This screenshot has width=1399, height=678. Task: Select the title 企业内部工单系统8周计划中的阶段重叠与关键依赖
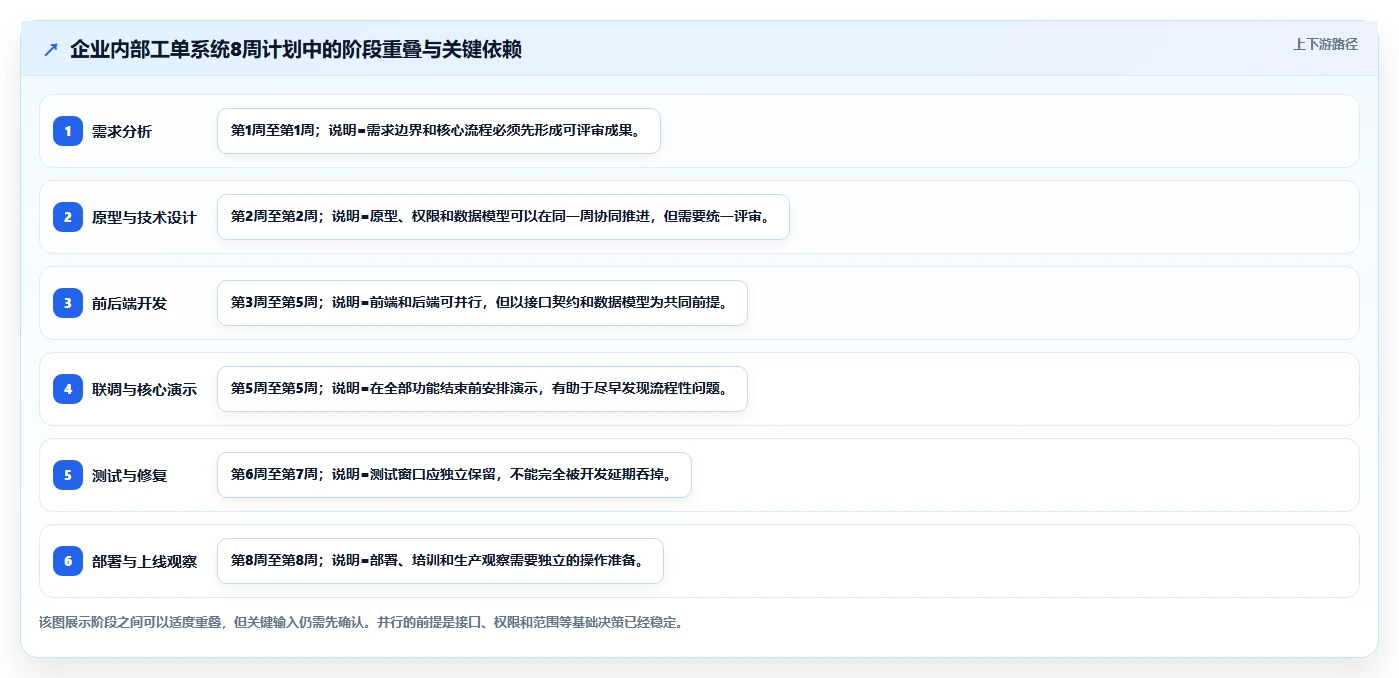pyautogui.click(x=295, y=49)
